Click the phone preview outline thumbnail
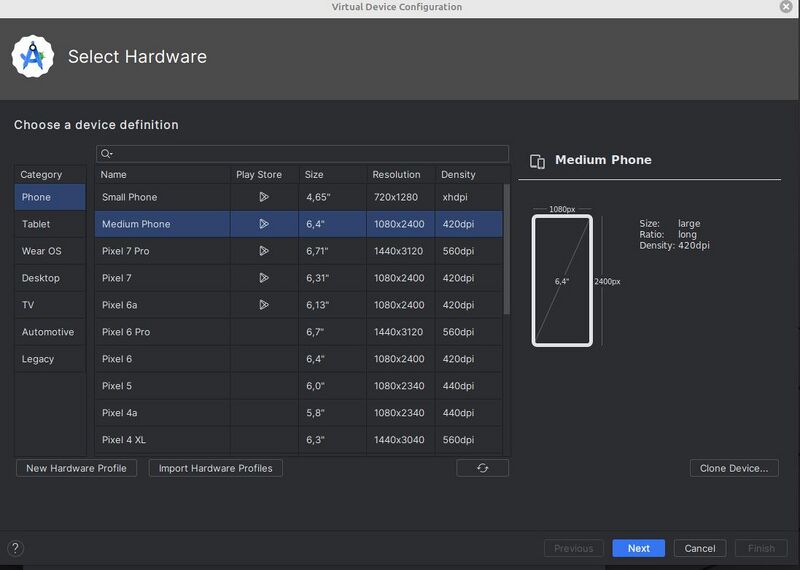This screenshot has width=800, height=570. 562,281
